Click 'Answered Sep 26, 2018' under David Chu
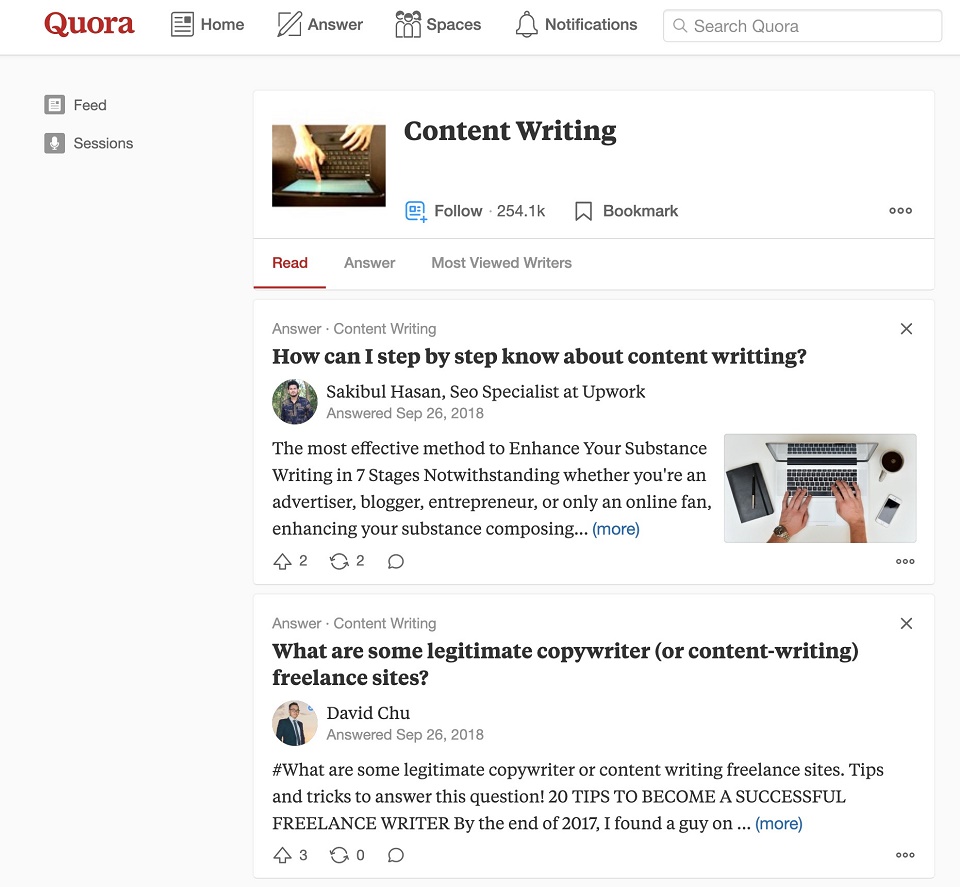Screen dimensions: 960x887 pyautogui.click(x=405, y=735)
